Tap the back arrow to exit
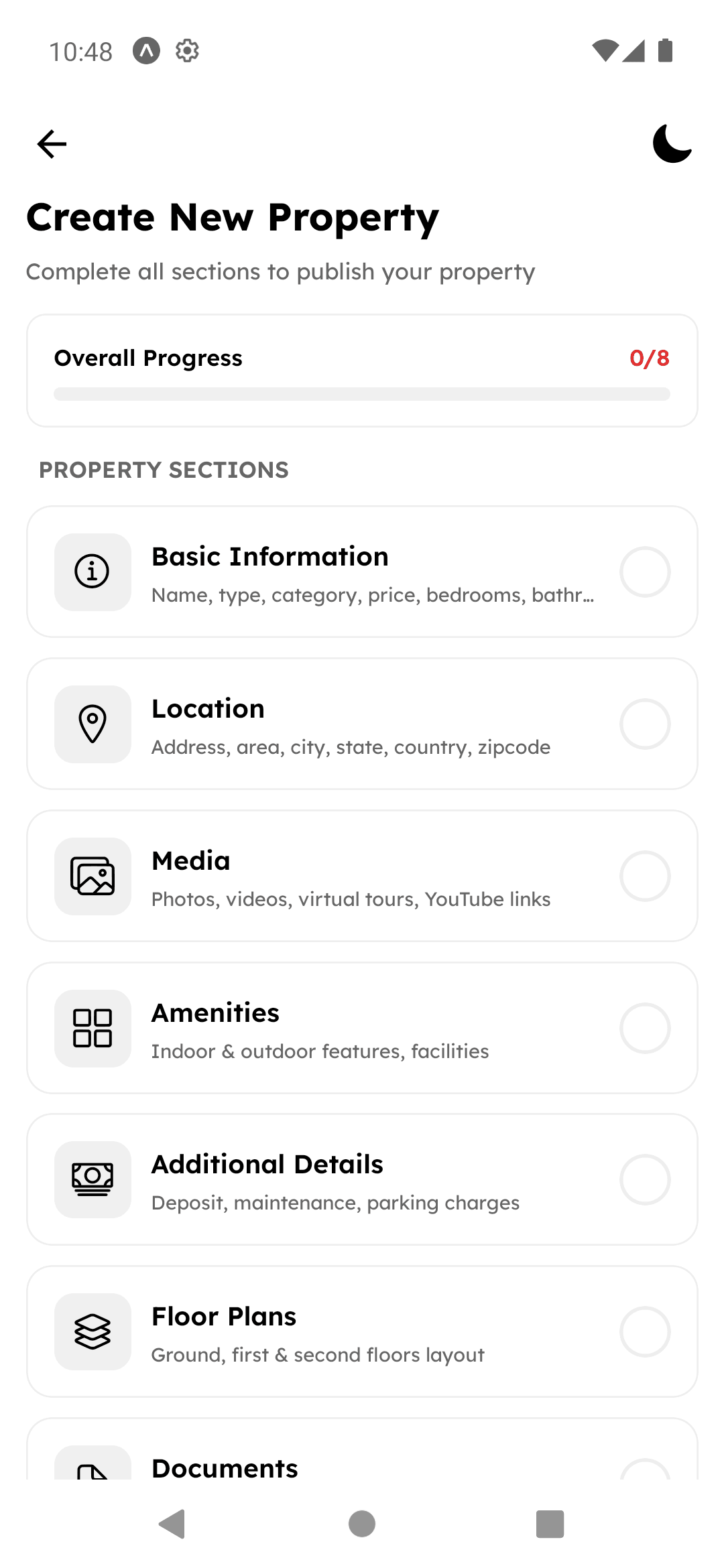 coord(51,143)
